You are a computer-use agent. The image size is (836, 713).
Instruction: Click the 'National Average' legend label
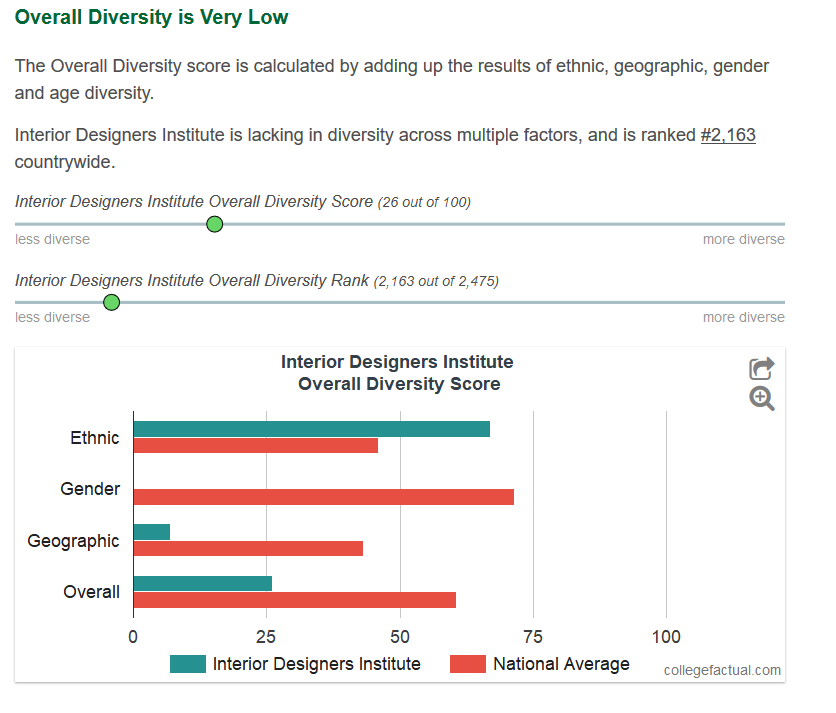[x=561, y=664]
